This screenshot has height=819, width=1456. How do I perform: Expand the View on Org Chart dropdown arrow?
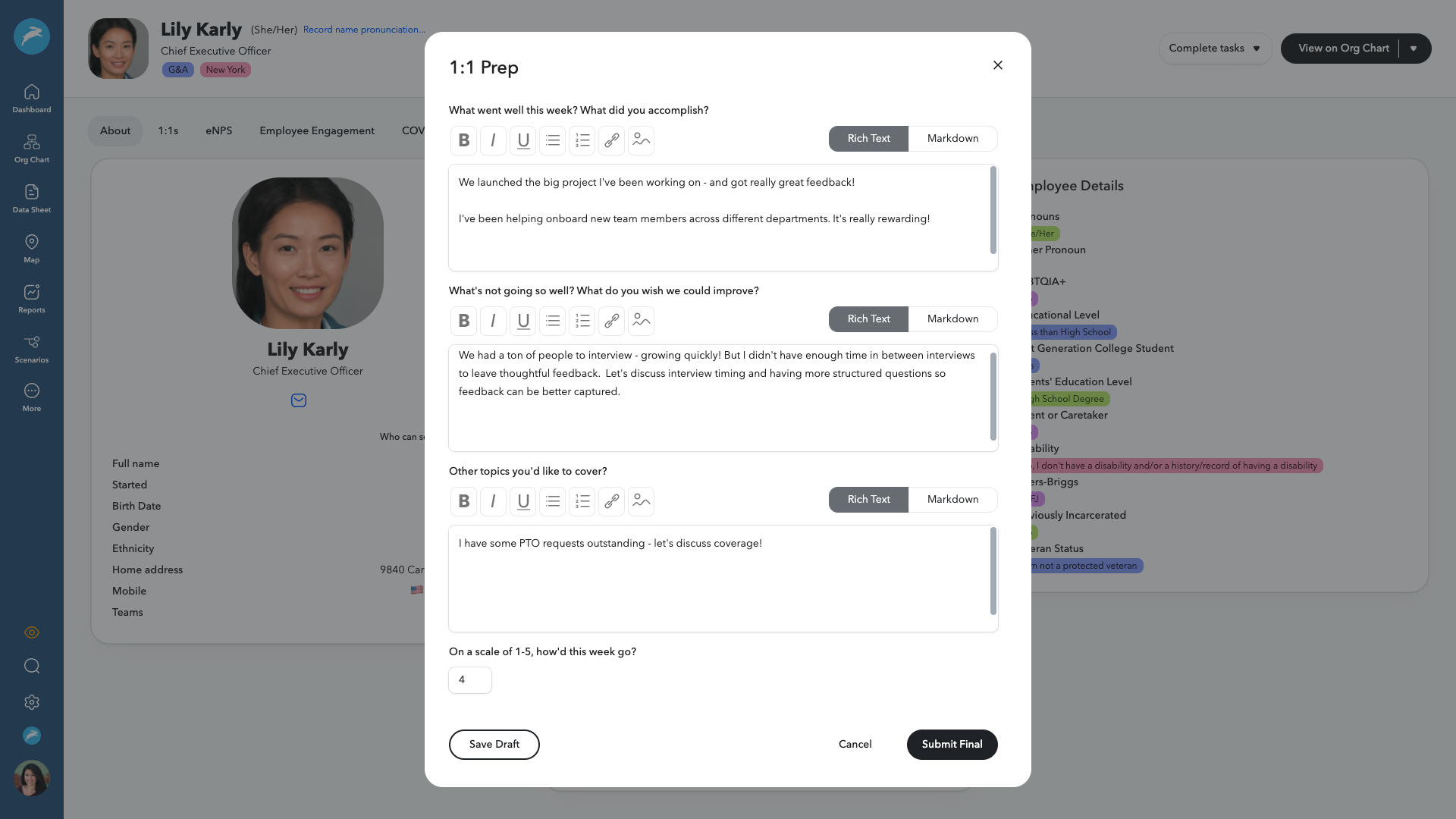click(1414, 48)
